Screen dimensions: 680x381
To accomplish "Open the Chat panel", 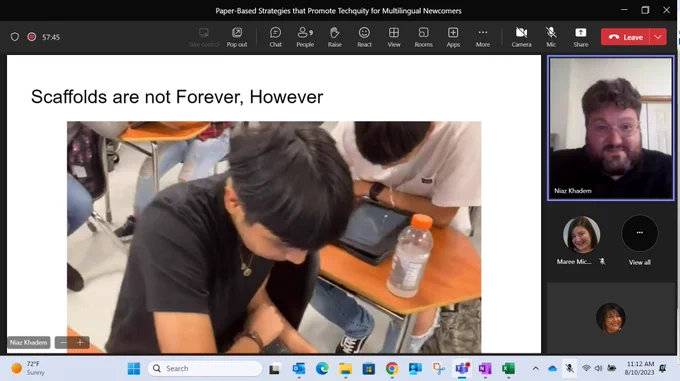I will point(275,37).
